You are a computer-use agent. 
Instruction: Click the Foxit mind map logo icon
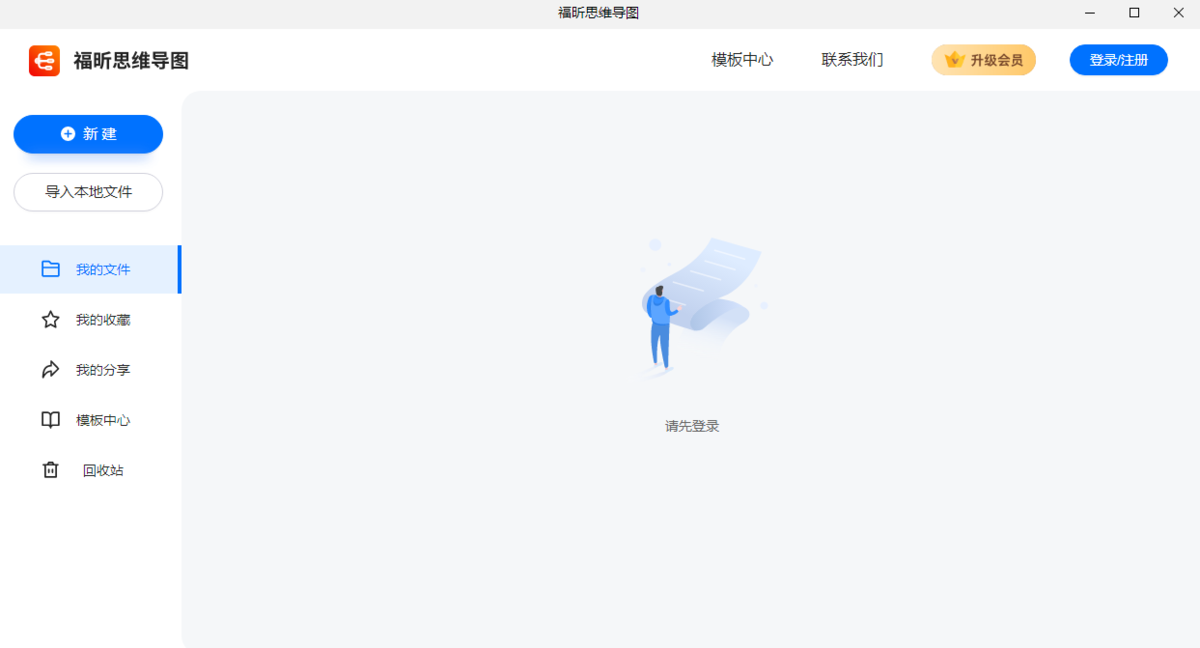tap(44, 60)
